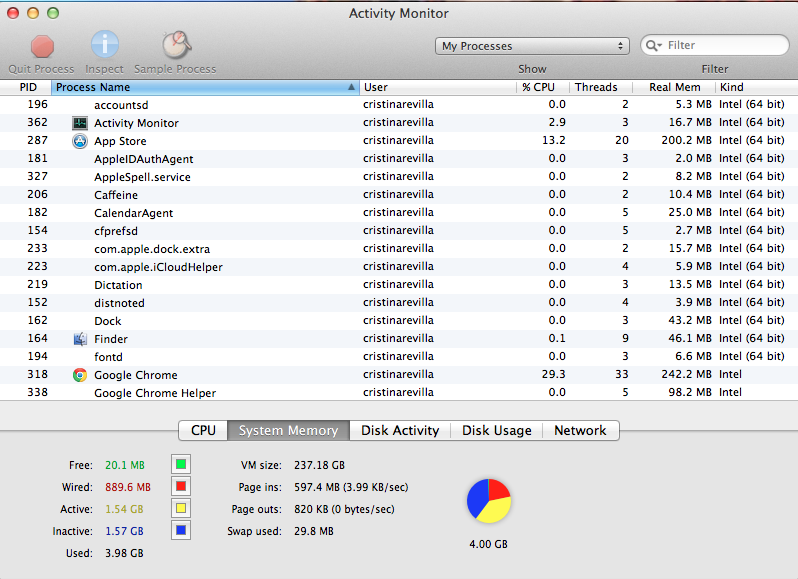Select the com.apple.dock.extra process row
This screenshot has width=798, height=579.
point(399,249)
